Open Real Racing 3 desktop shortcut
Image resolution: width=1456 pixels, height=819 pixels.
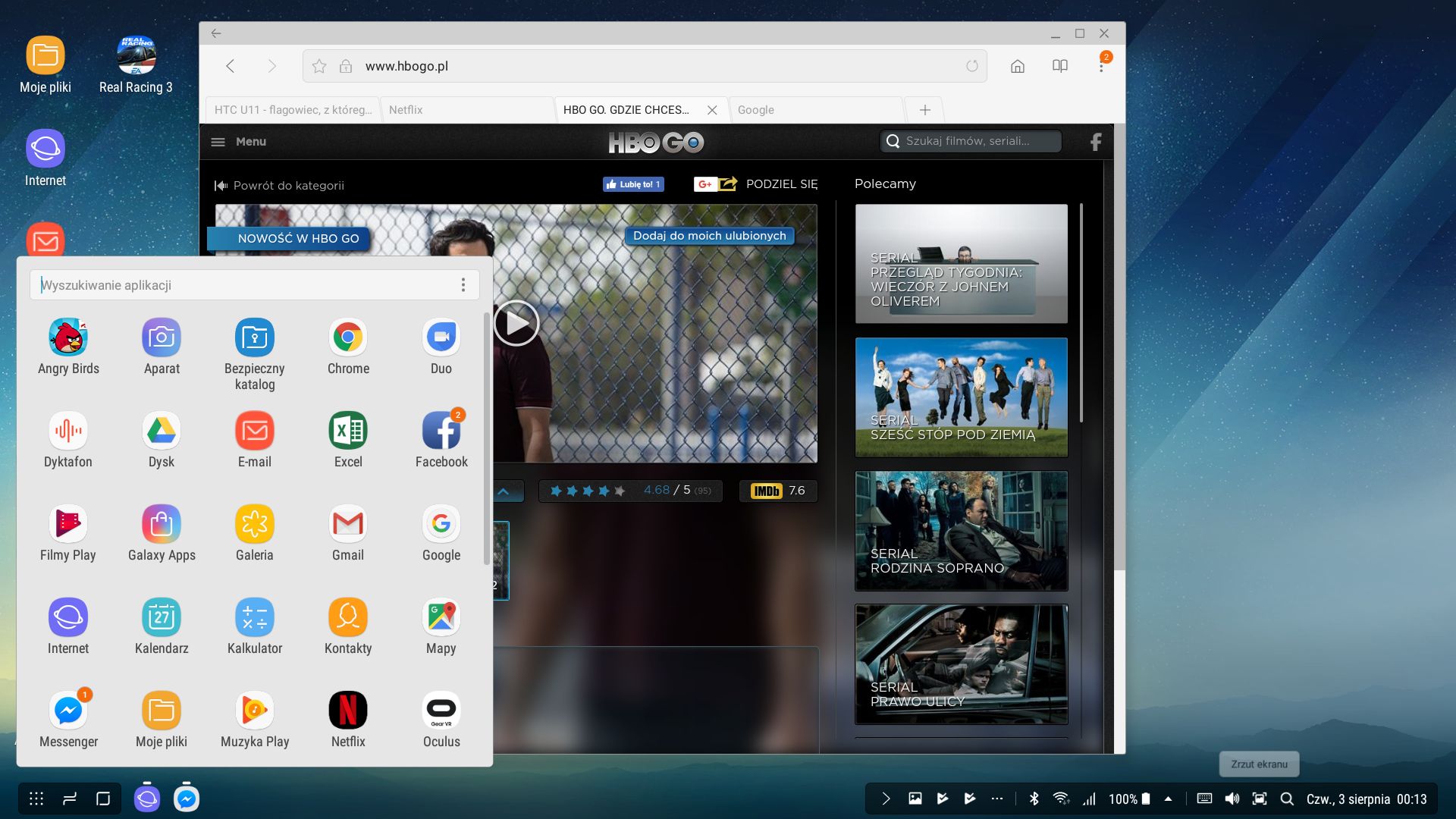[x=136, y=65]
